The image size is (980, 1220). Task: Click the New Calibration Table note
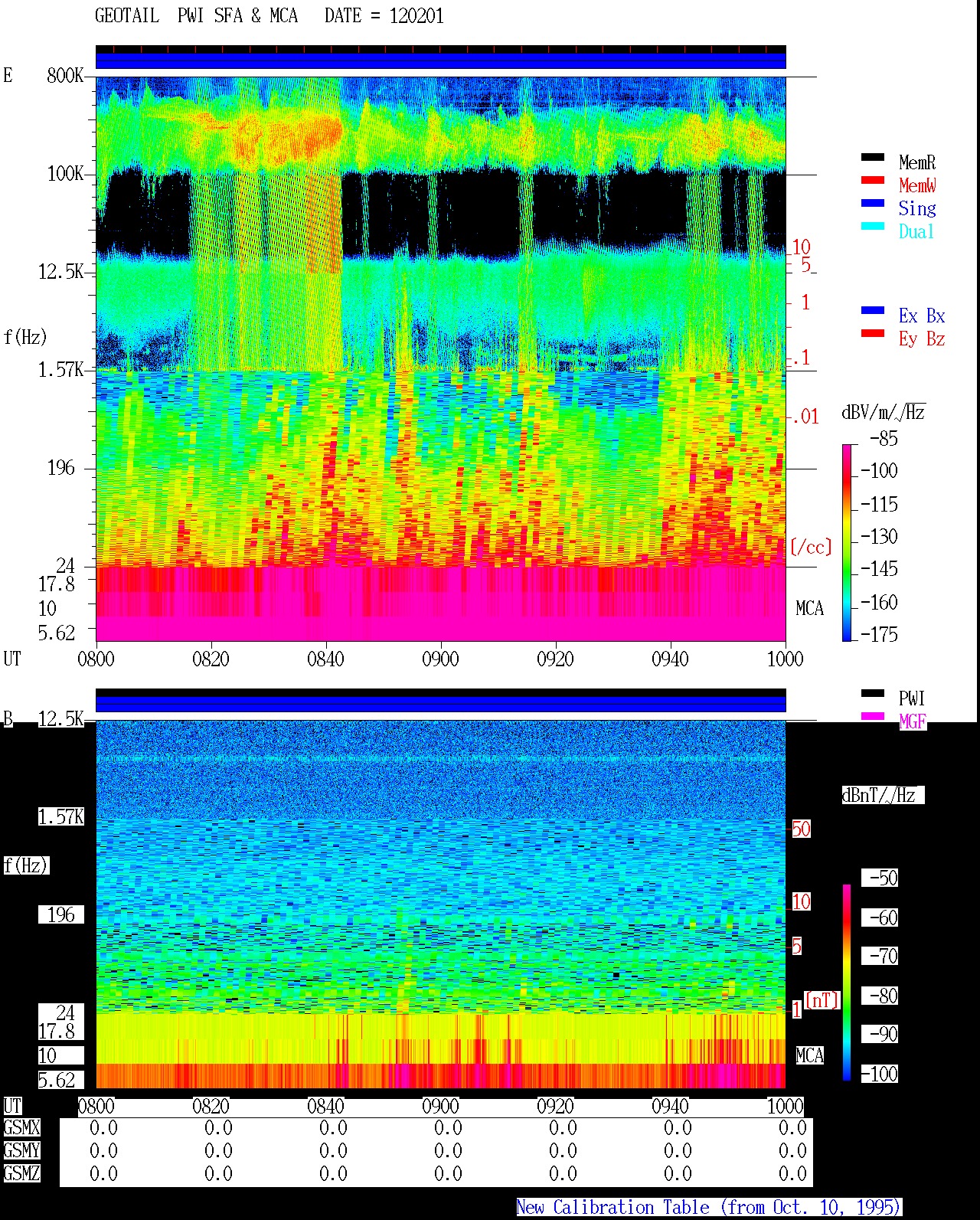pos(709,1208)
